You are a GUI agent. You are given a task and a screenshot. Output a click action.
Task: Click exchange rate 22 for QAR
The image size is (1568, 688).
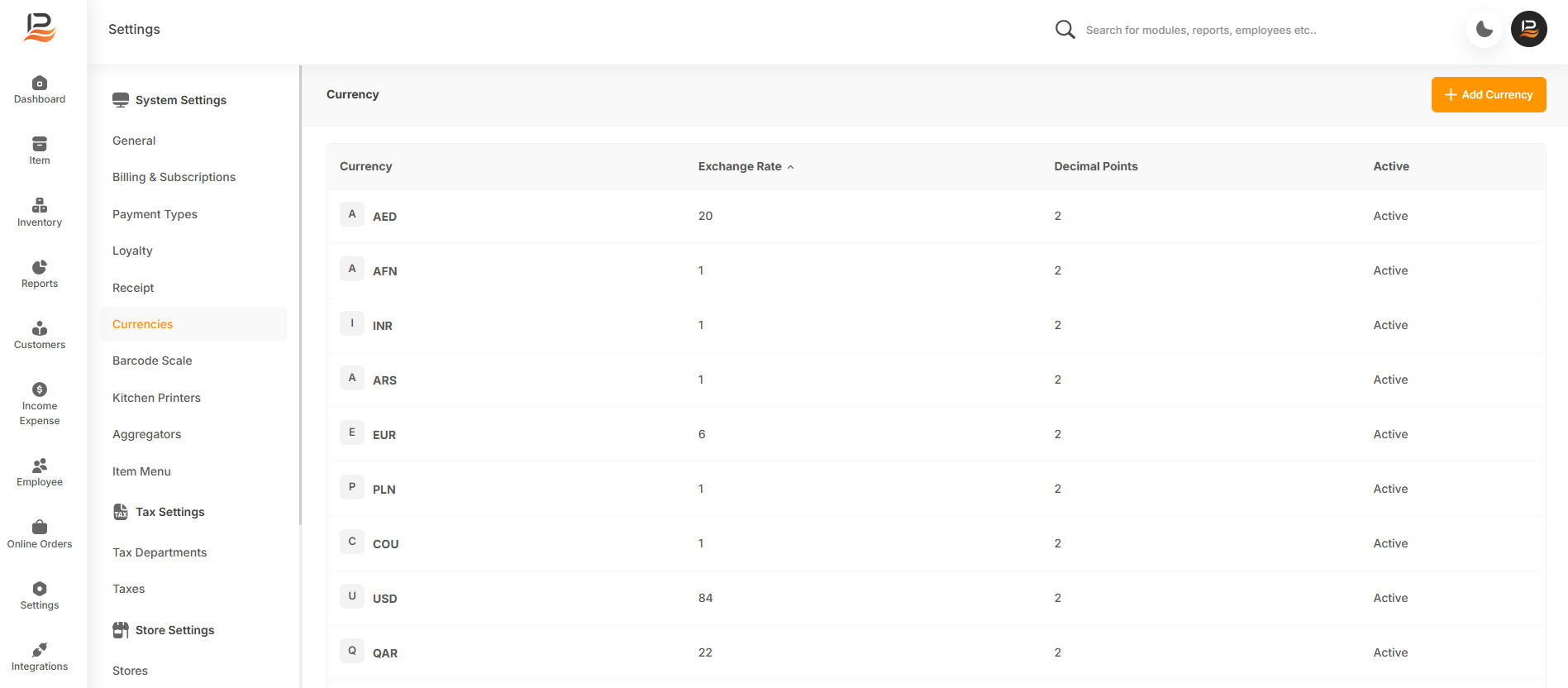(705, 652)
